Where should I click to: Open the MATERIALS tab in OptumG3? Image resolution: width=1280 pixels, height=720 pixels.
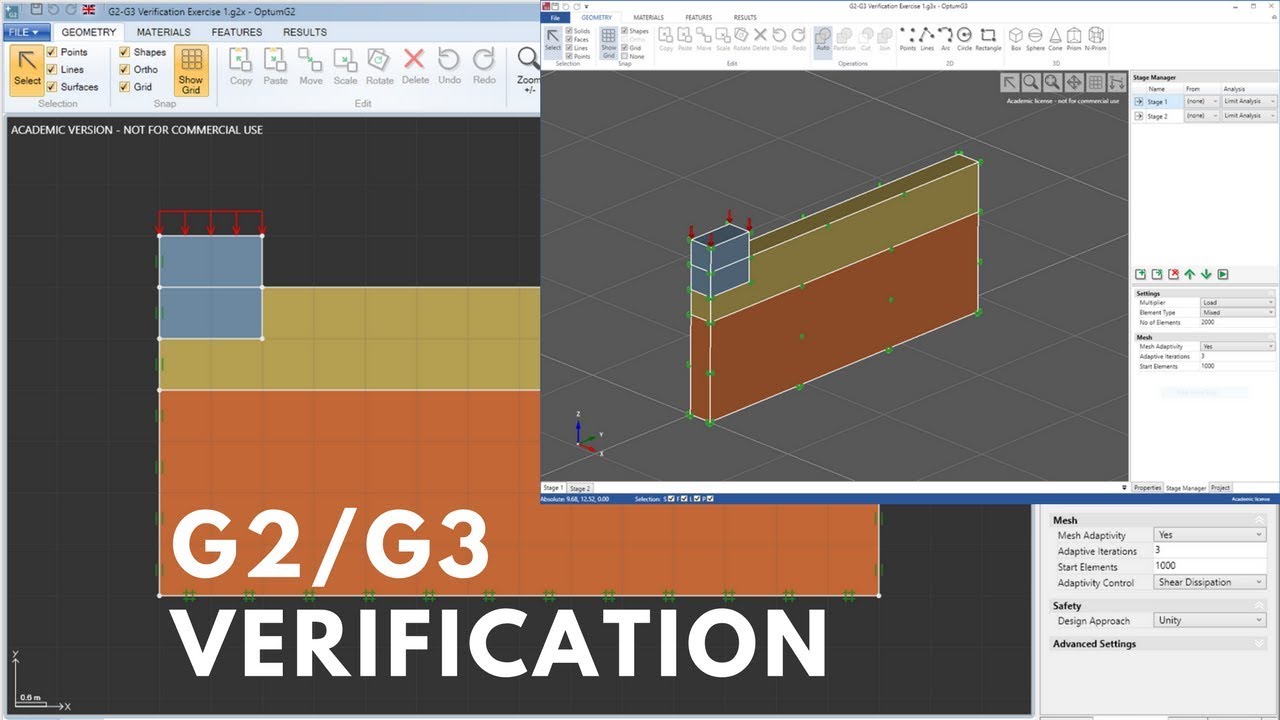649,17
